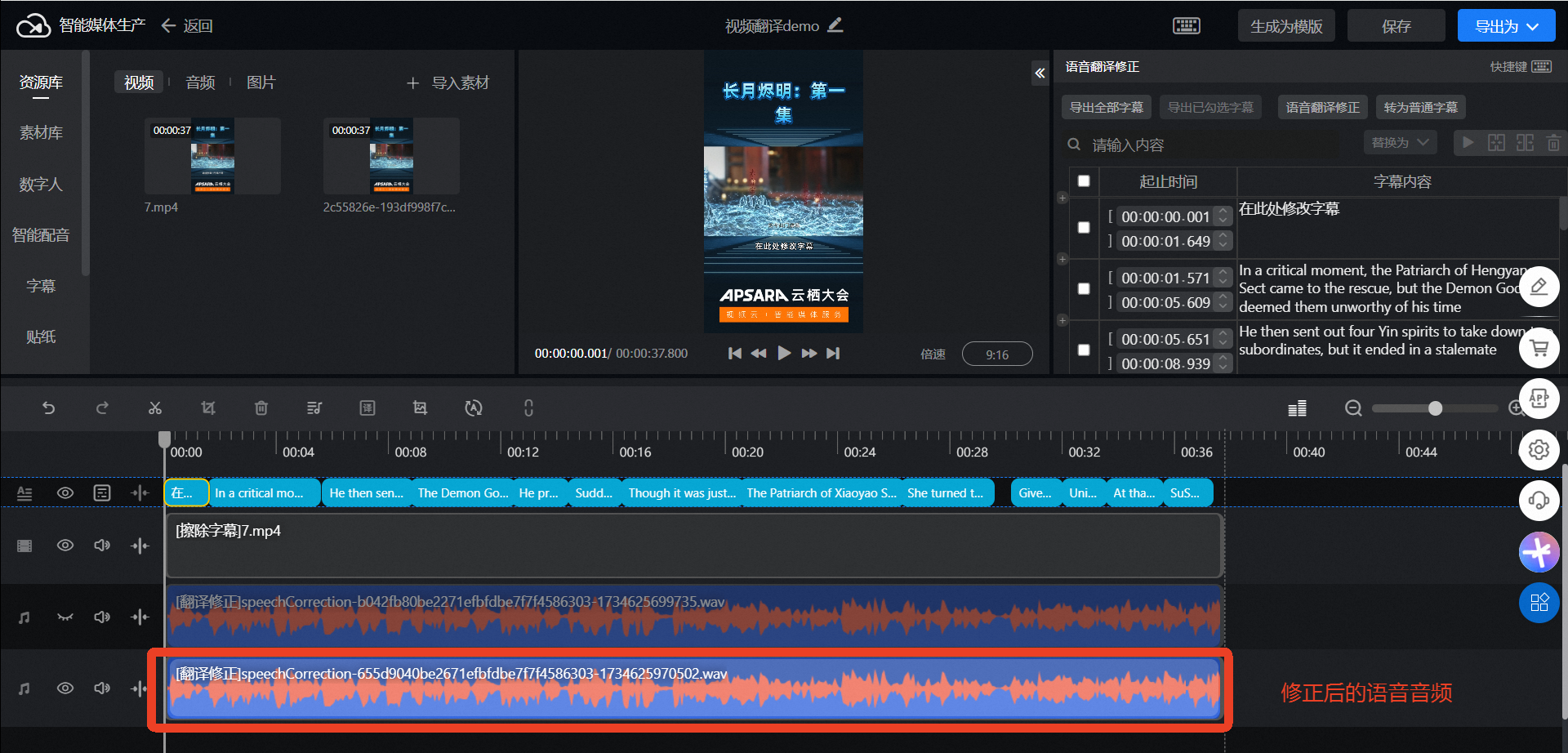
Task: Click the circular A auto icon in toolbar
Action: tap(474, 408)
